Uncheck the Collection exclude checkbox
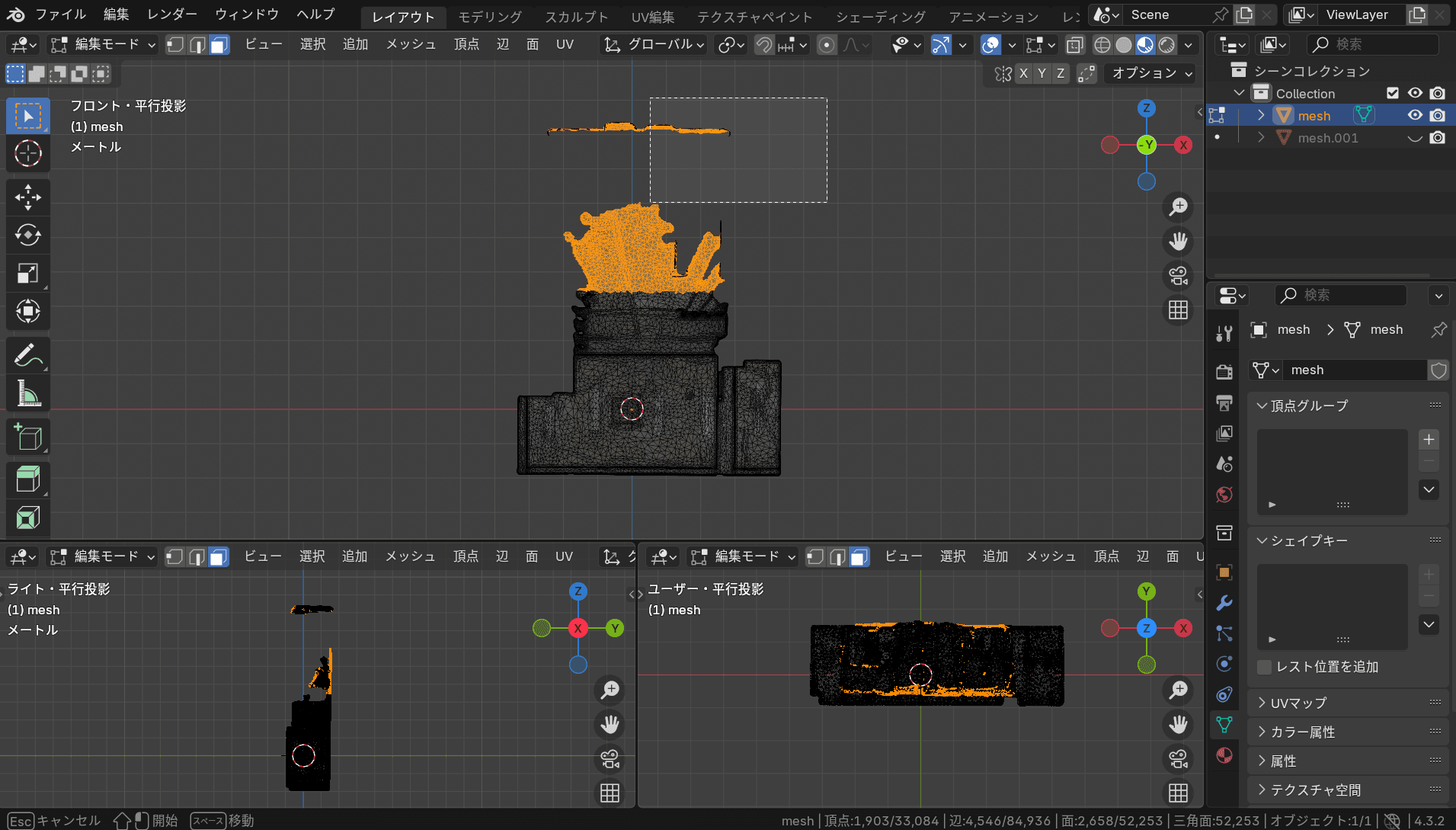 click(1393, 93)
